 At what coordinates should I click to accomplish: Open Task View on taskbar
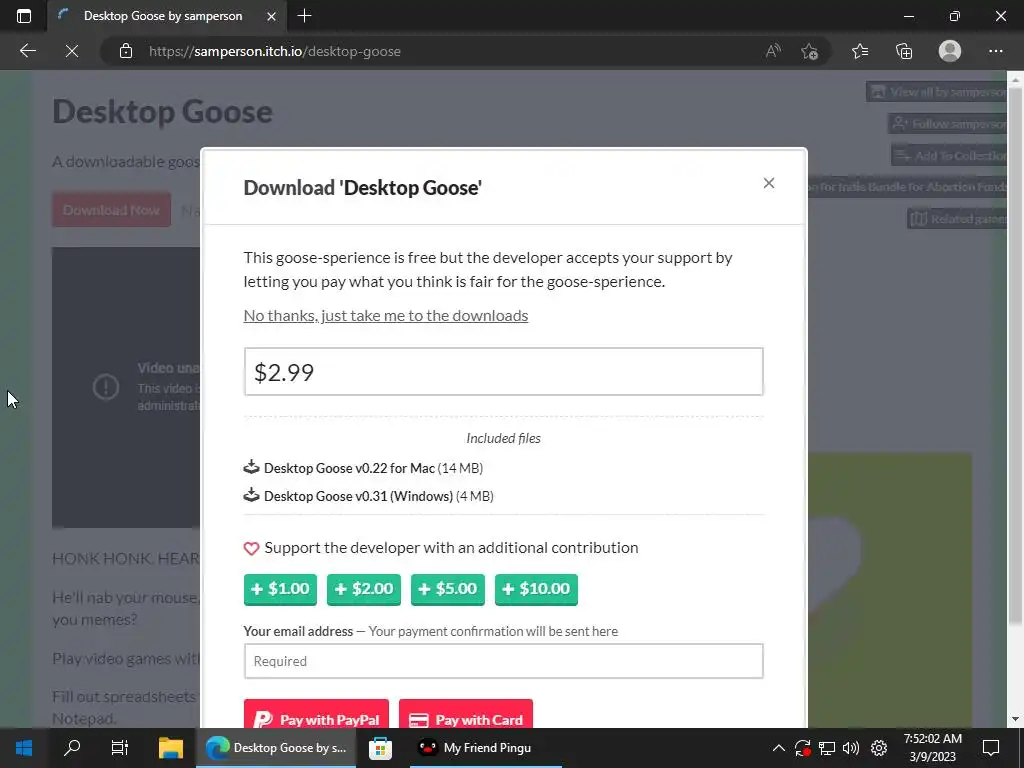point(120,748)
